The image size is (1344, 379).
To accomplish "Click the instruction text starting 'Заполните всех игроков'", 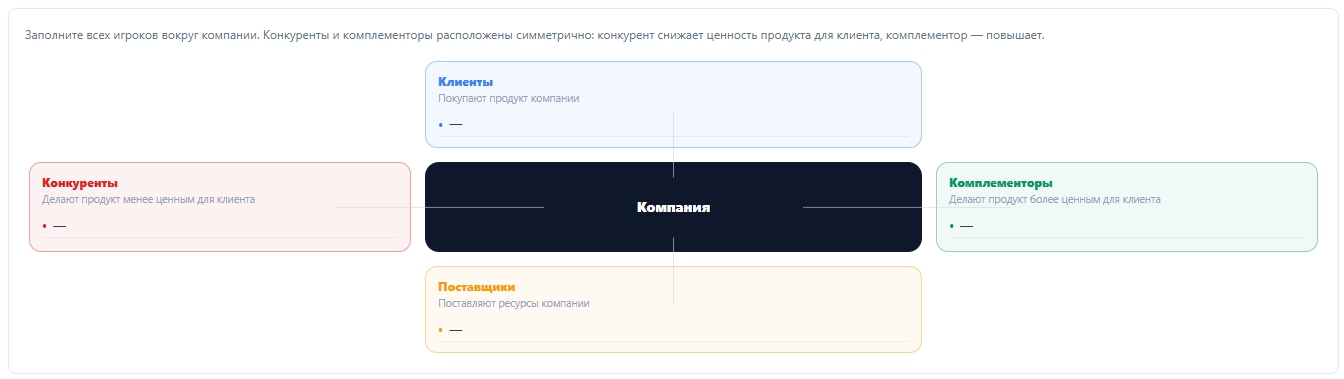I will 534,35.
